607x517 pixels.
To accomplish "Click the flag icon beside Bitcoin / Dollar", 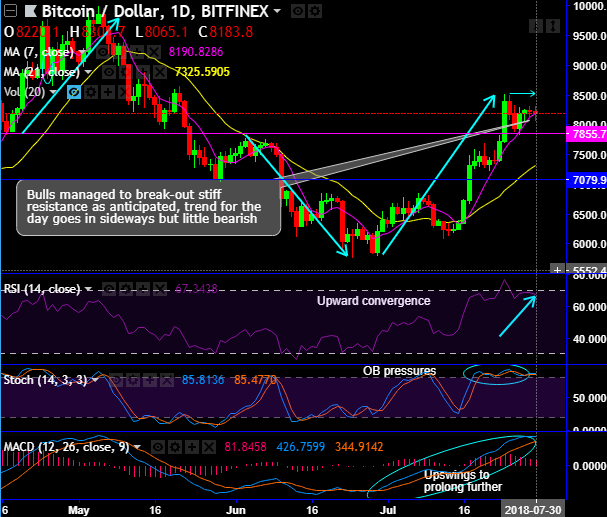I will click(31, 11).
